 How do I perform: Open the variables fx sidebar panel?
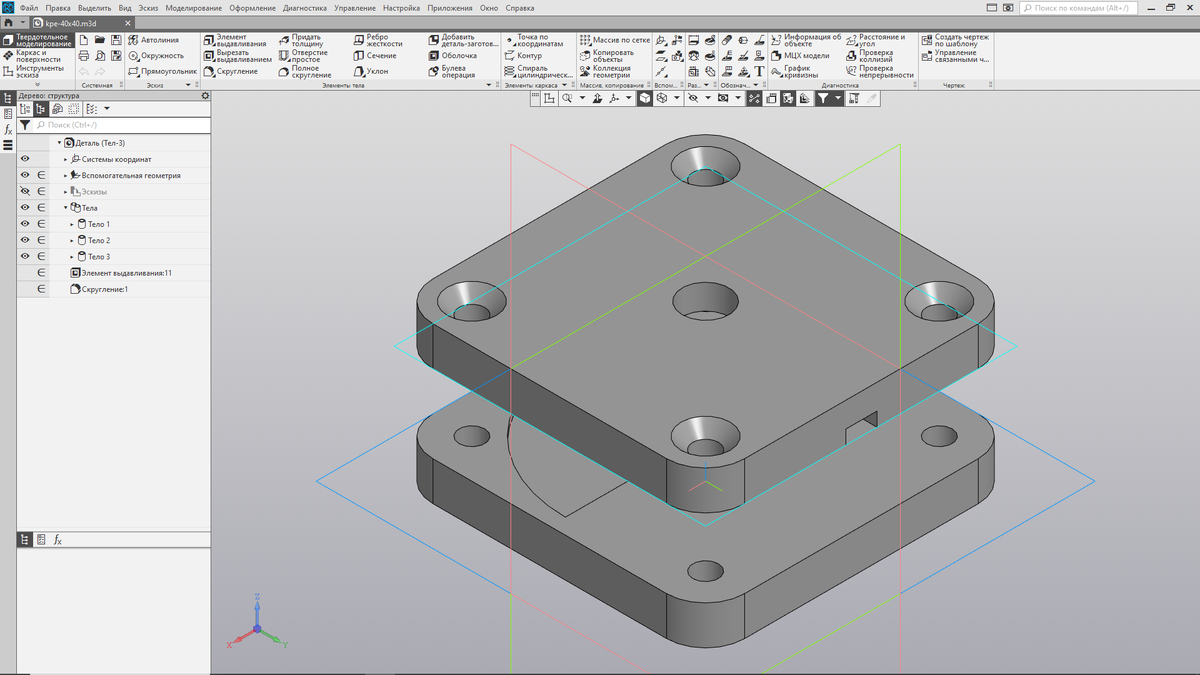(x=8, y=130)
